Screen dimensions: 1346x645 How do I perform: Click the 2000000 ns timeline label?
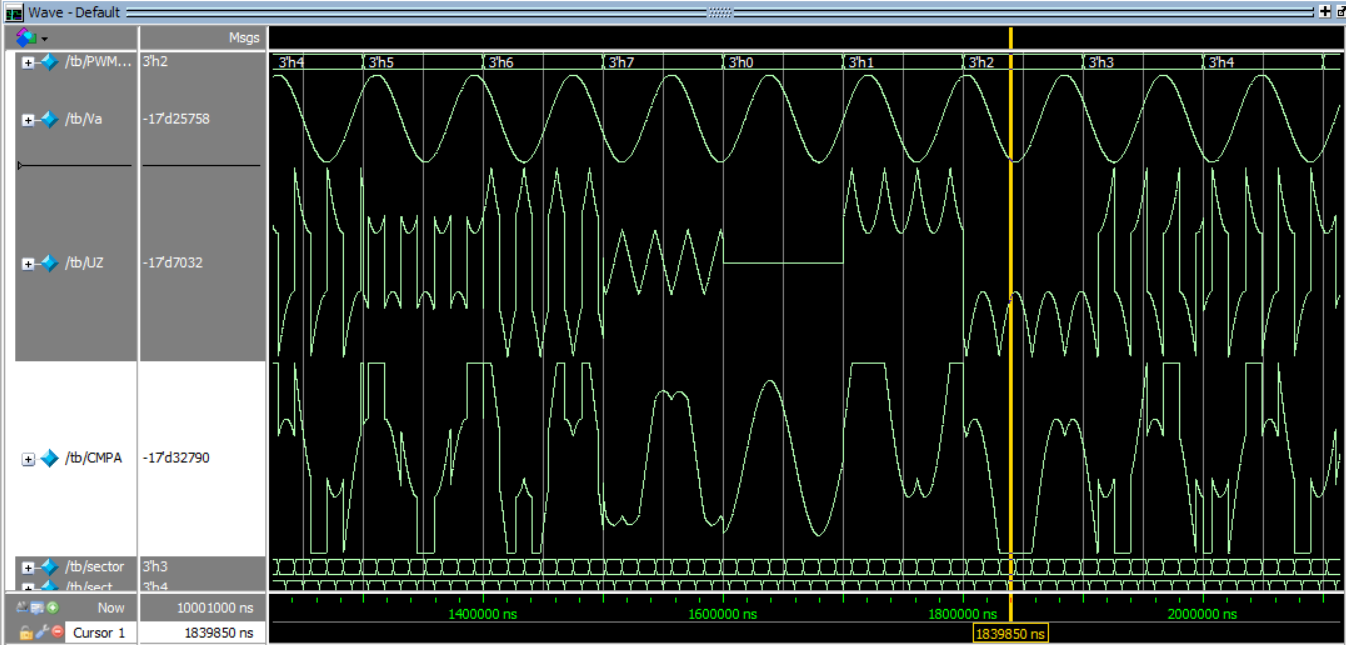[x=1202, y=614]
